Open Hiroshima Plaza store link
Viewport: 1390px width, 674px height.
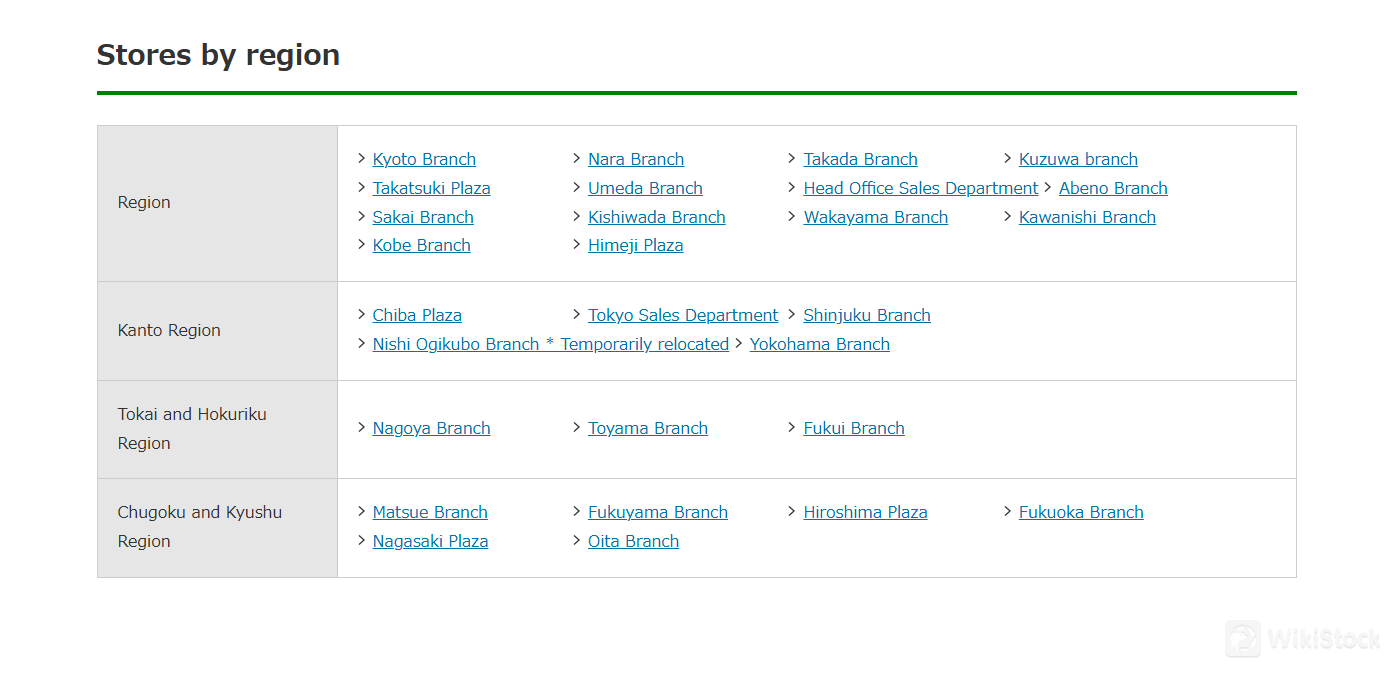[x=866, y=512]
